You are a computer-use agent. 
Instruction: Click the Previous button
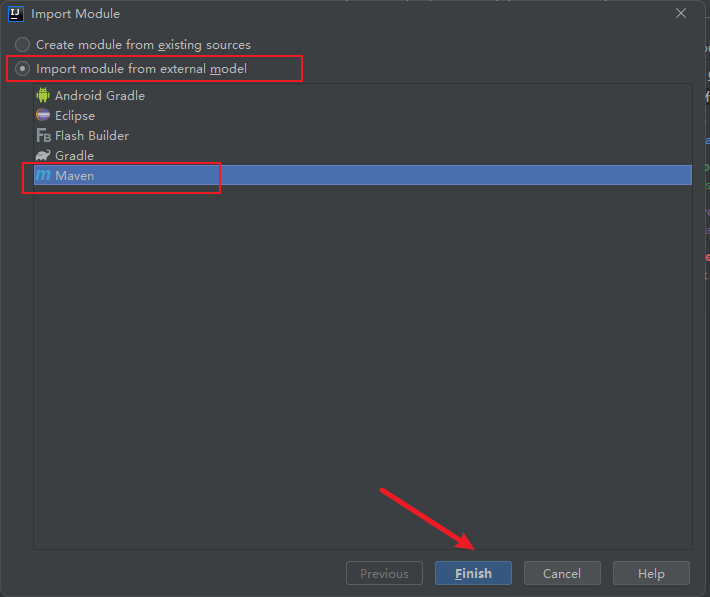coord(384,573)
